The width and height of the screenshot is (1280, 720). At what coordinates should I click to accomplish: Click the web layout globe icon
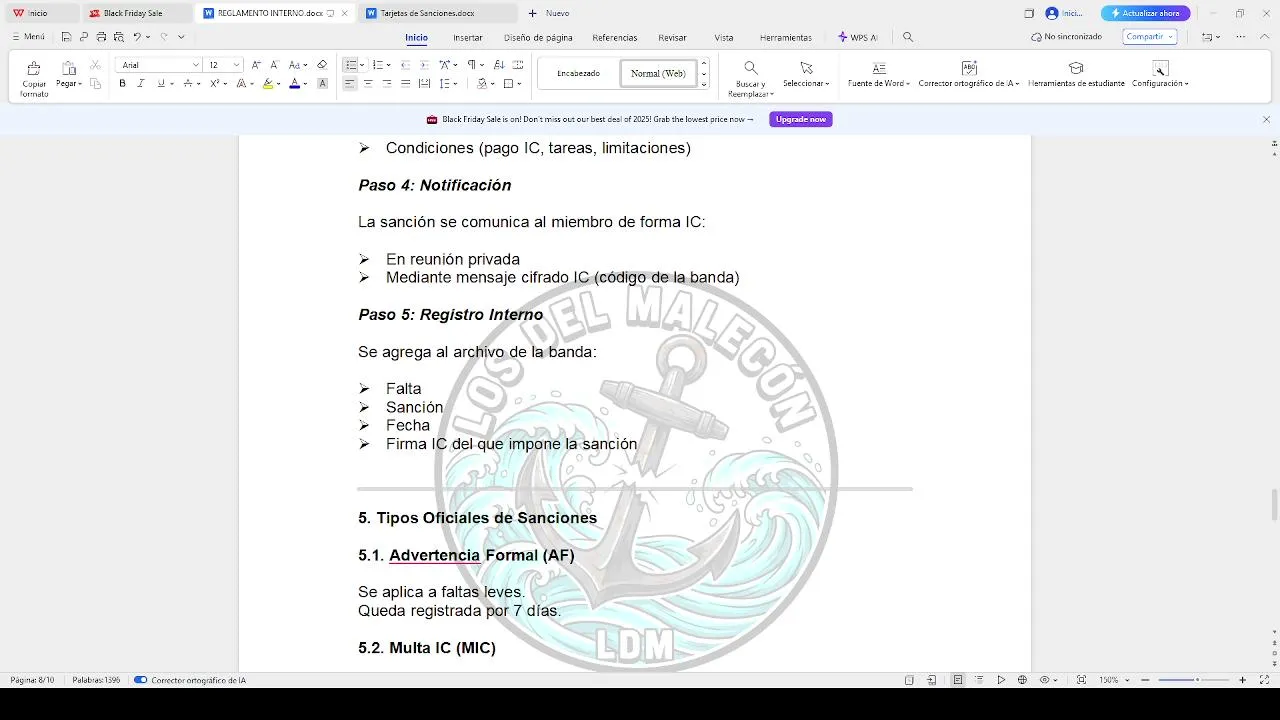tap(1022, 680)
